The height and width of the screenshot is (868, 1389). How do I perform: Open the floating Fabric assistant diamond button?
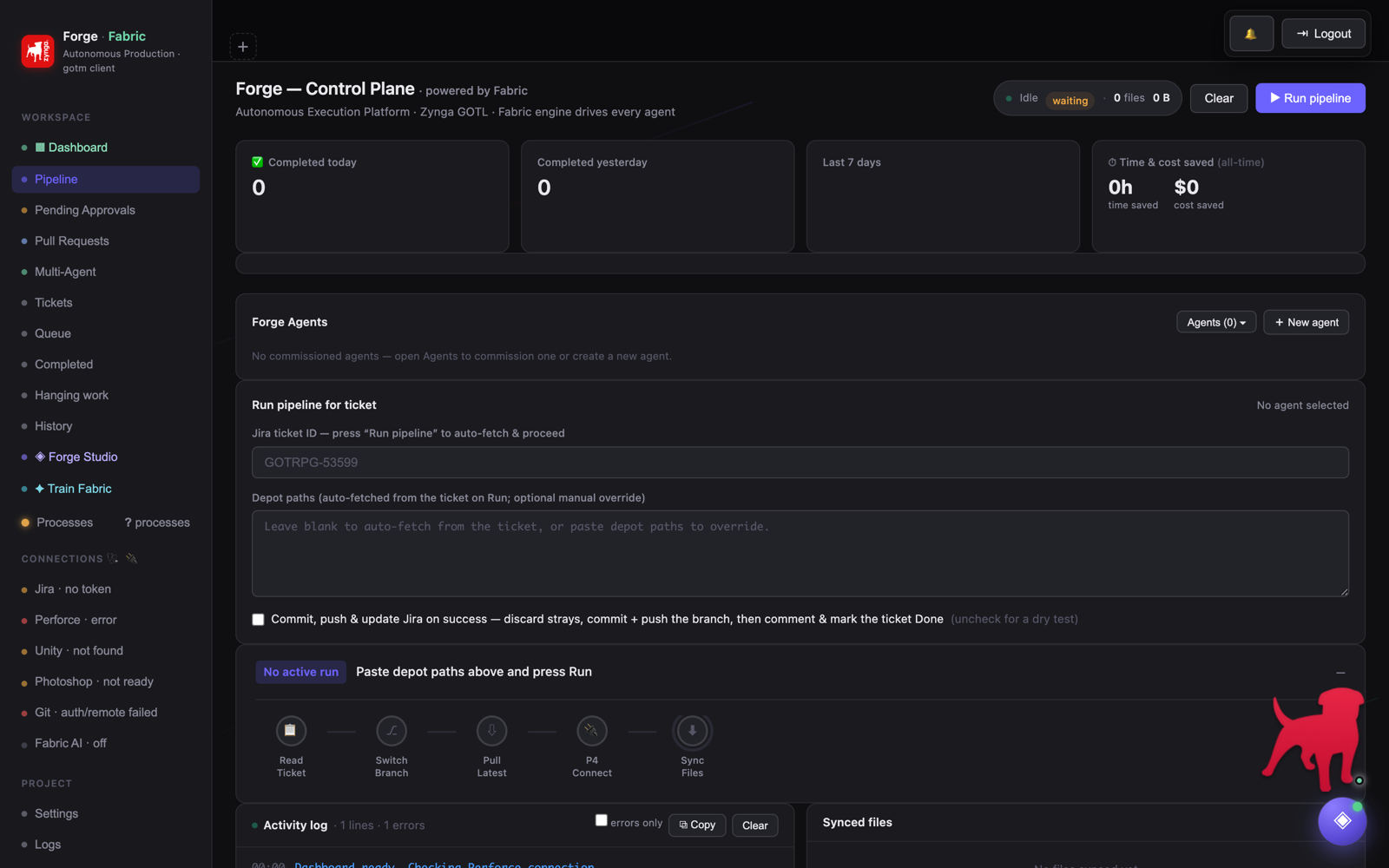click(1342, 820)
